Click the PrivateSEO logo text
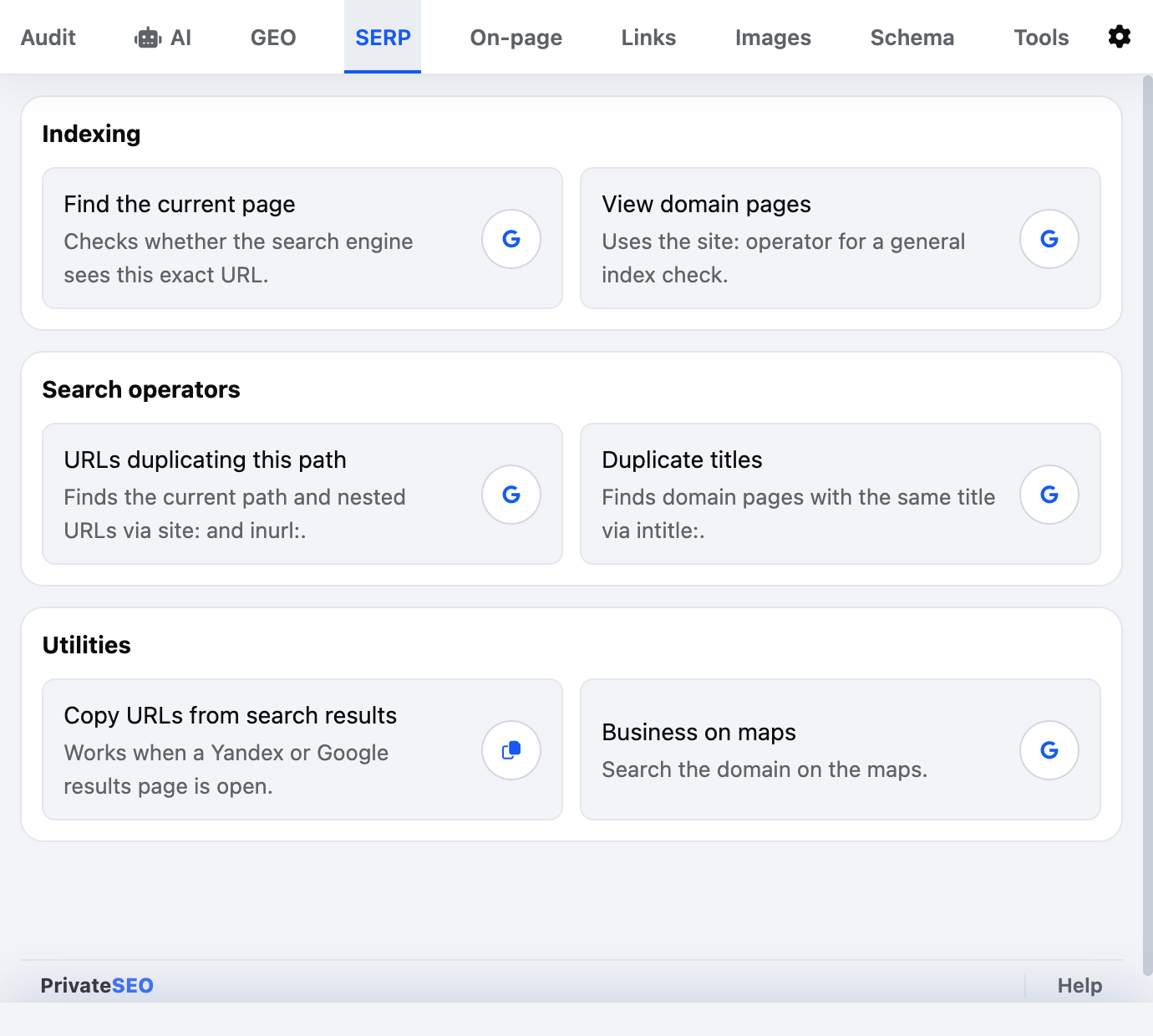1153x1036 pixels. coord(97,986)
